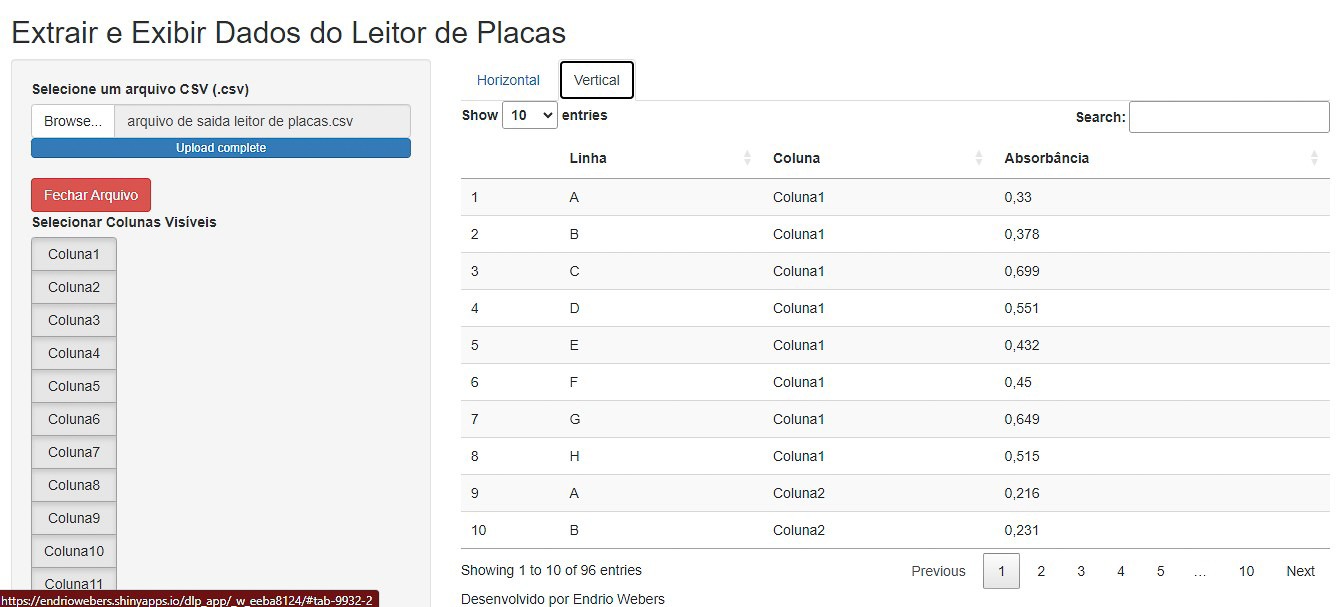
Task: Click the uploaded file name field
Action: click(x=263, y=121)
